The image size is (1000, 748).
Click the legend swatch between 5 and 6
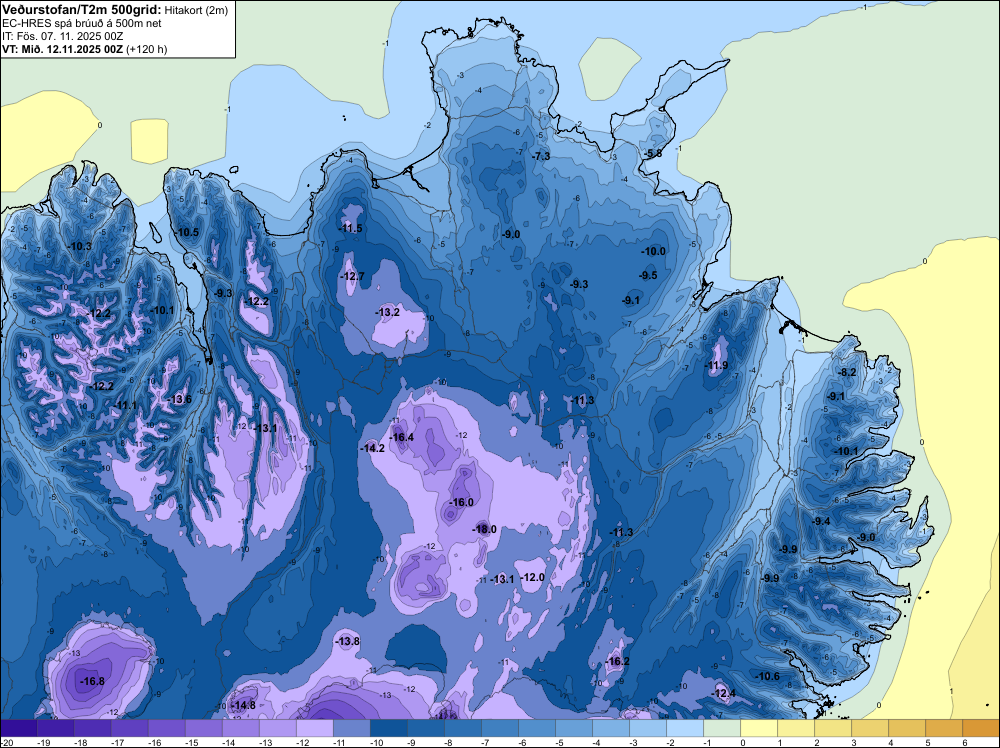pyautogui.click(x=944, y=728)
